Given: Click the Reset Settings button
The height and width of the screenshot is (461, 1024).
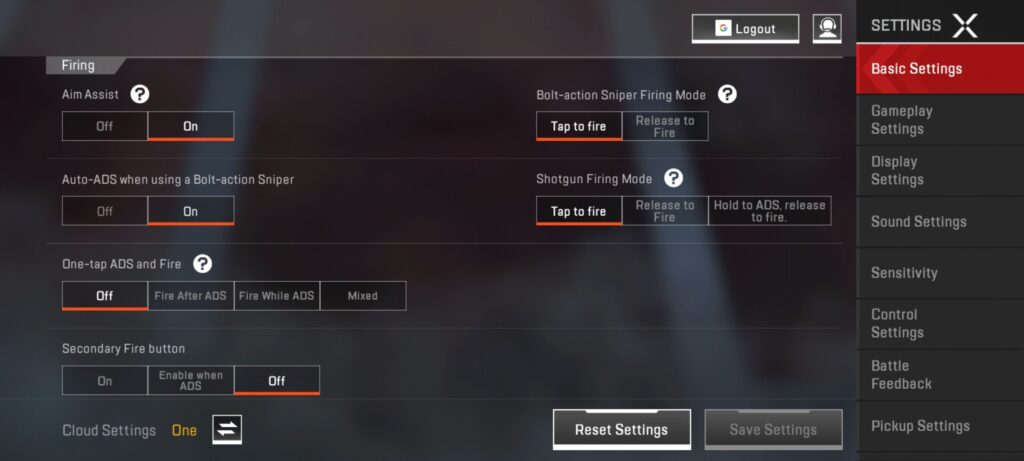Looking at the screenshot, I should (x=622, y=429).
